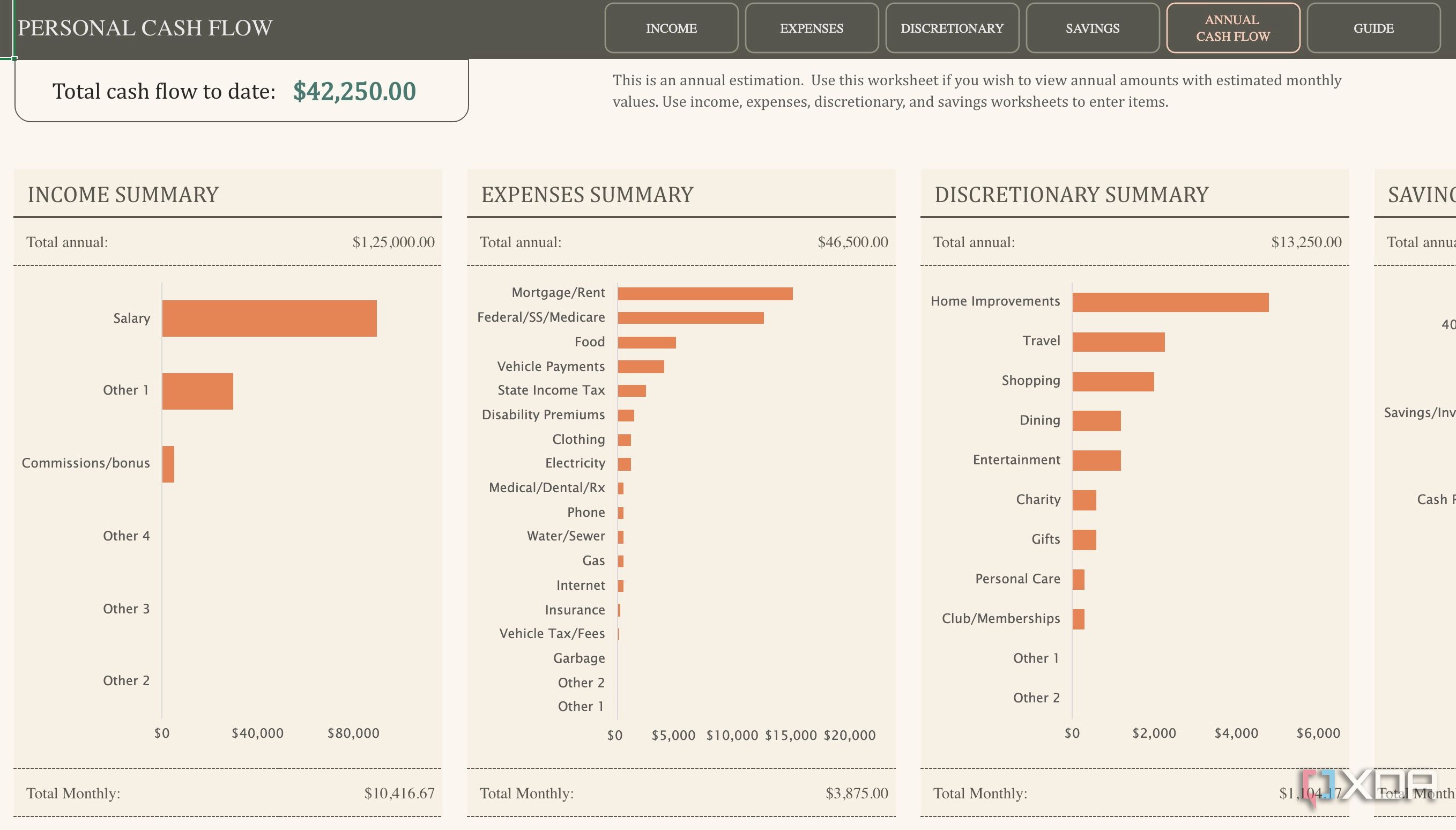The image size is (1456, 830).
Task: Select the Personal Care label
Action: tap(1017, 579)
